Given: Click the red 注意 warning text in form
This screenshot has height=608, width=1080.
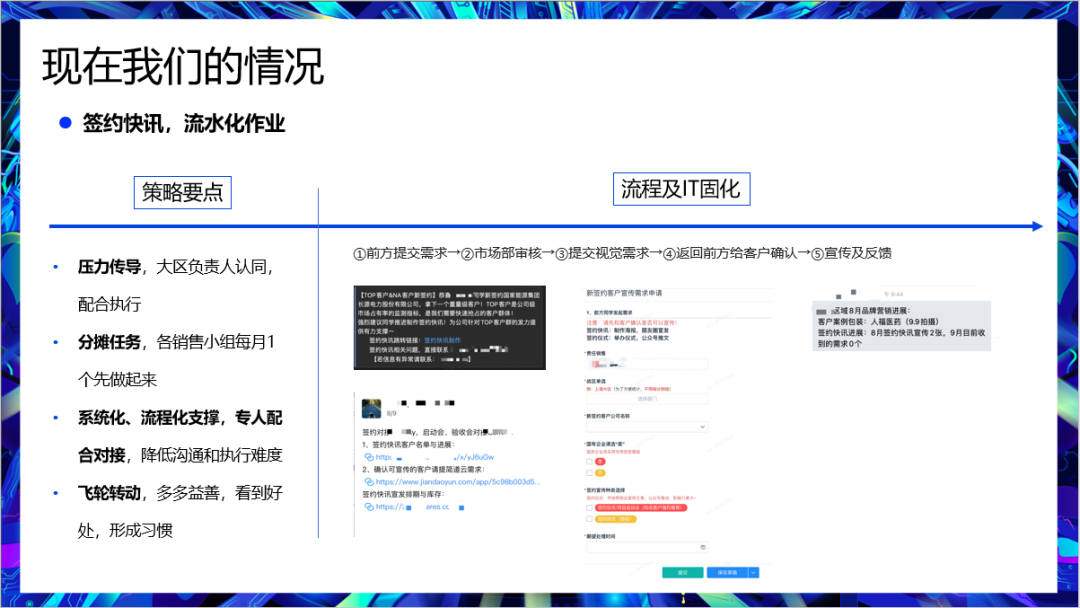Looking at the screenshot, I should 632,322.
